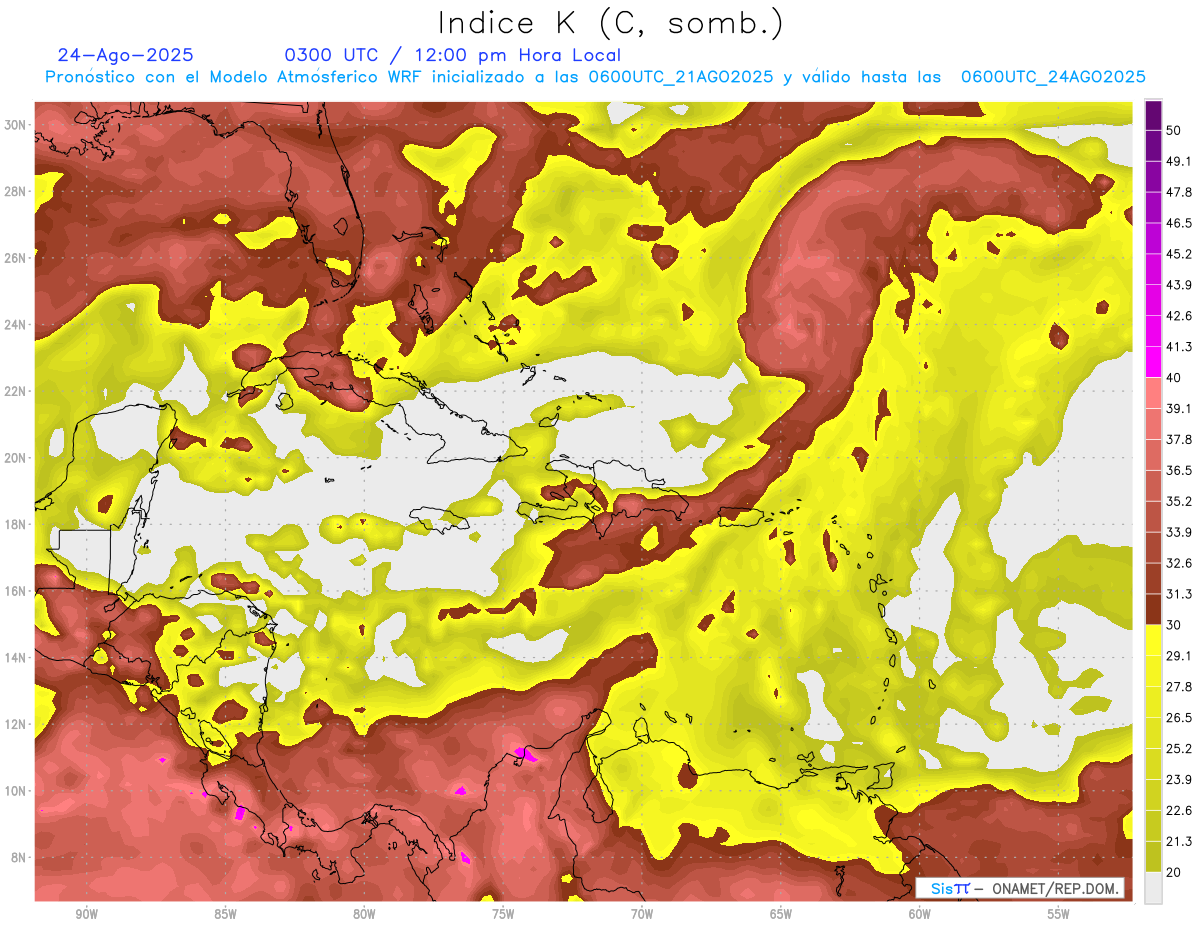Click the '40' color scale label
Viewport: 1200px width, 927px height.
(1173, 378)
